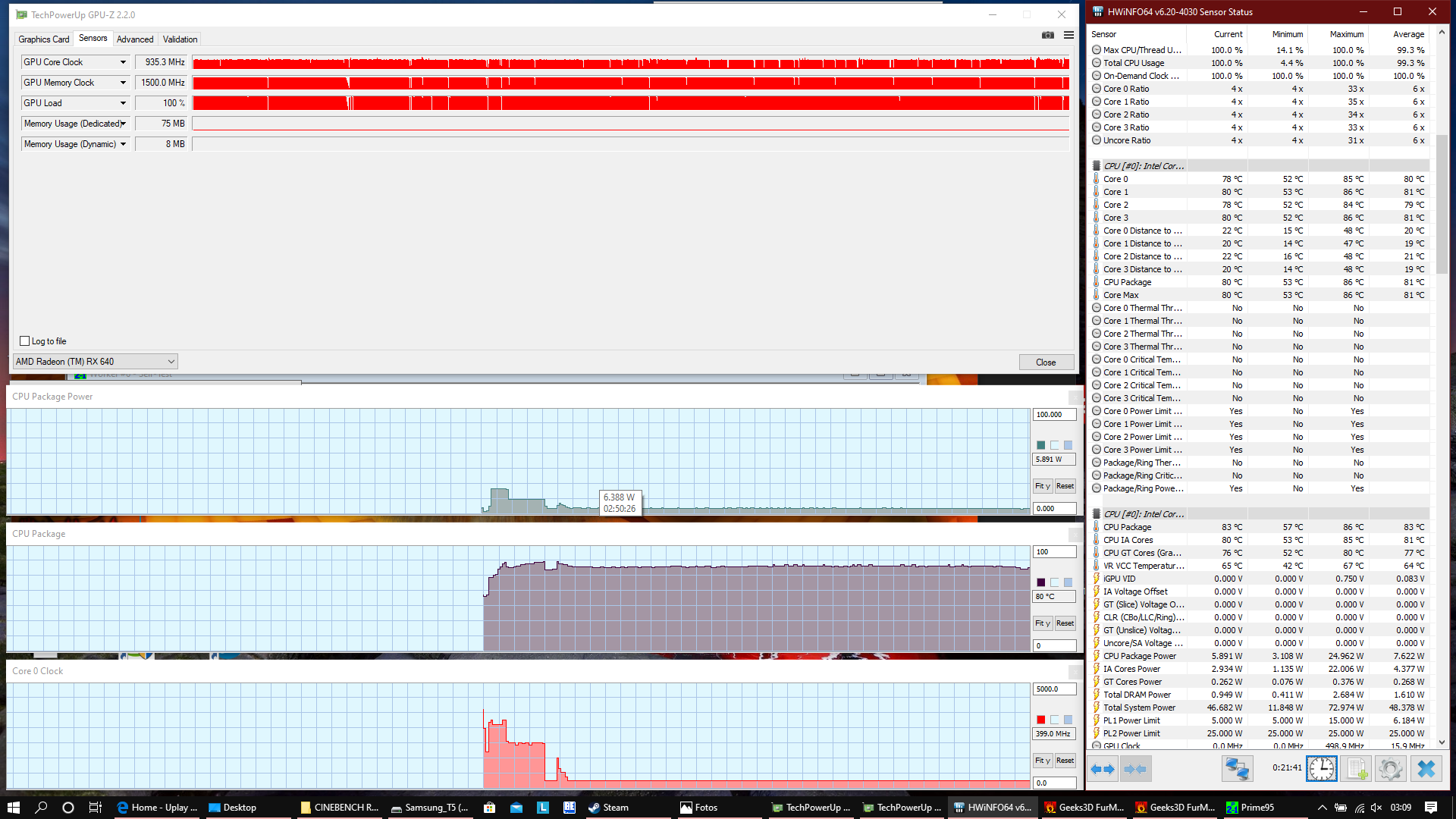Open the GPU Load sensor dropdown
Image resolution: width=1456 pixels, height=819 pixels.
123,103
